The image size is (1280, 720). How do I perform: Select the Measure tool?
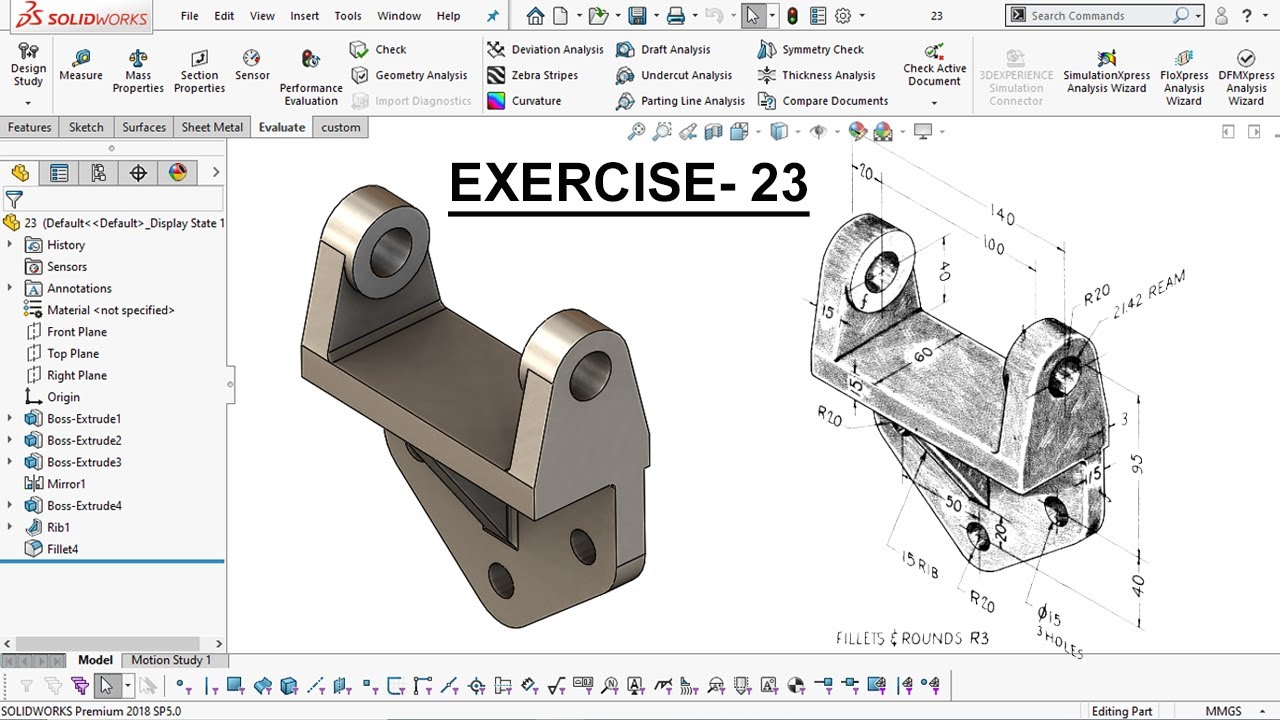pyautogui.click(x=81, y=66)
